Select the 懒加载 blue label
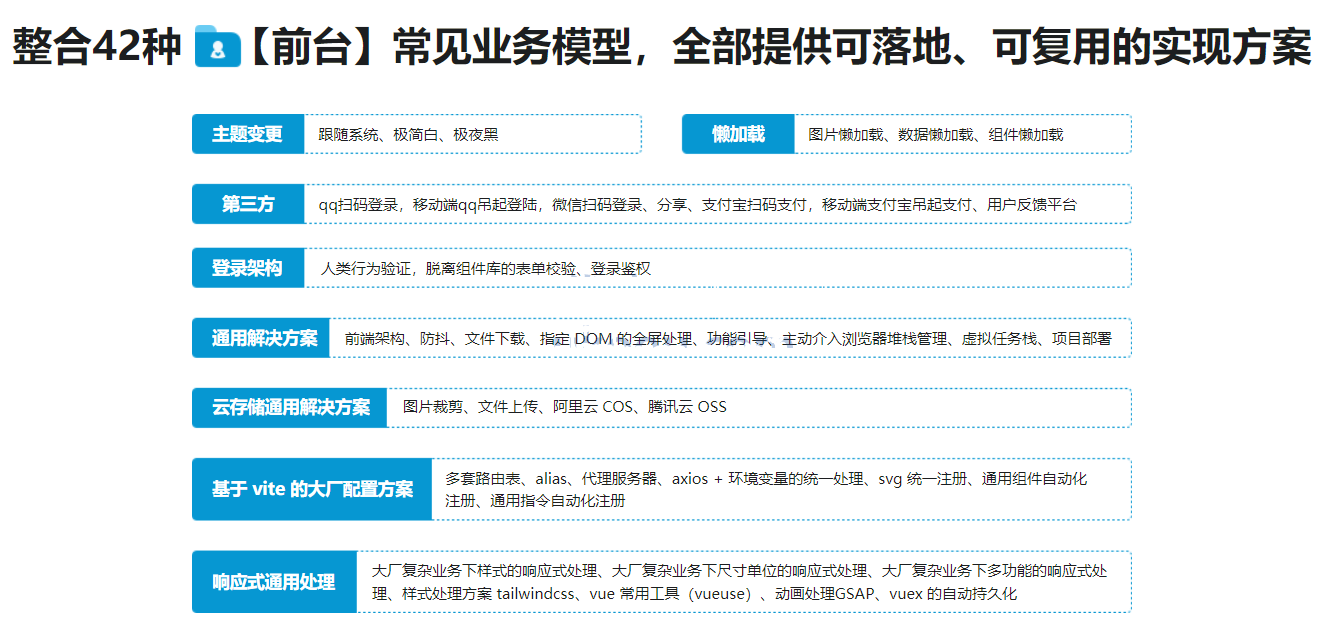Viewport: 1342px width, 642px height. (x=738, y=134)
